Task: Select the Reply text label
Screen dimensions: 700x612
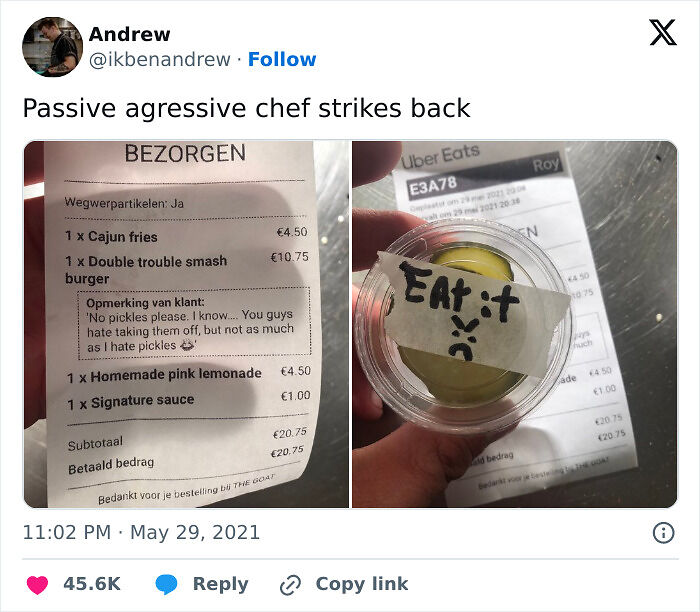Action: coord(221,584)
